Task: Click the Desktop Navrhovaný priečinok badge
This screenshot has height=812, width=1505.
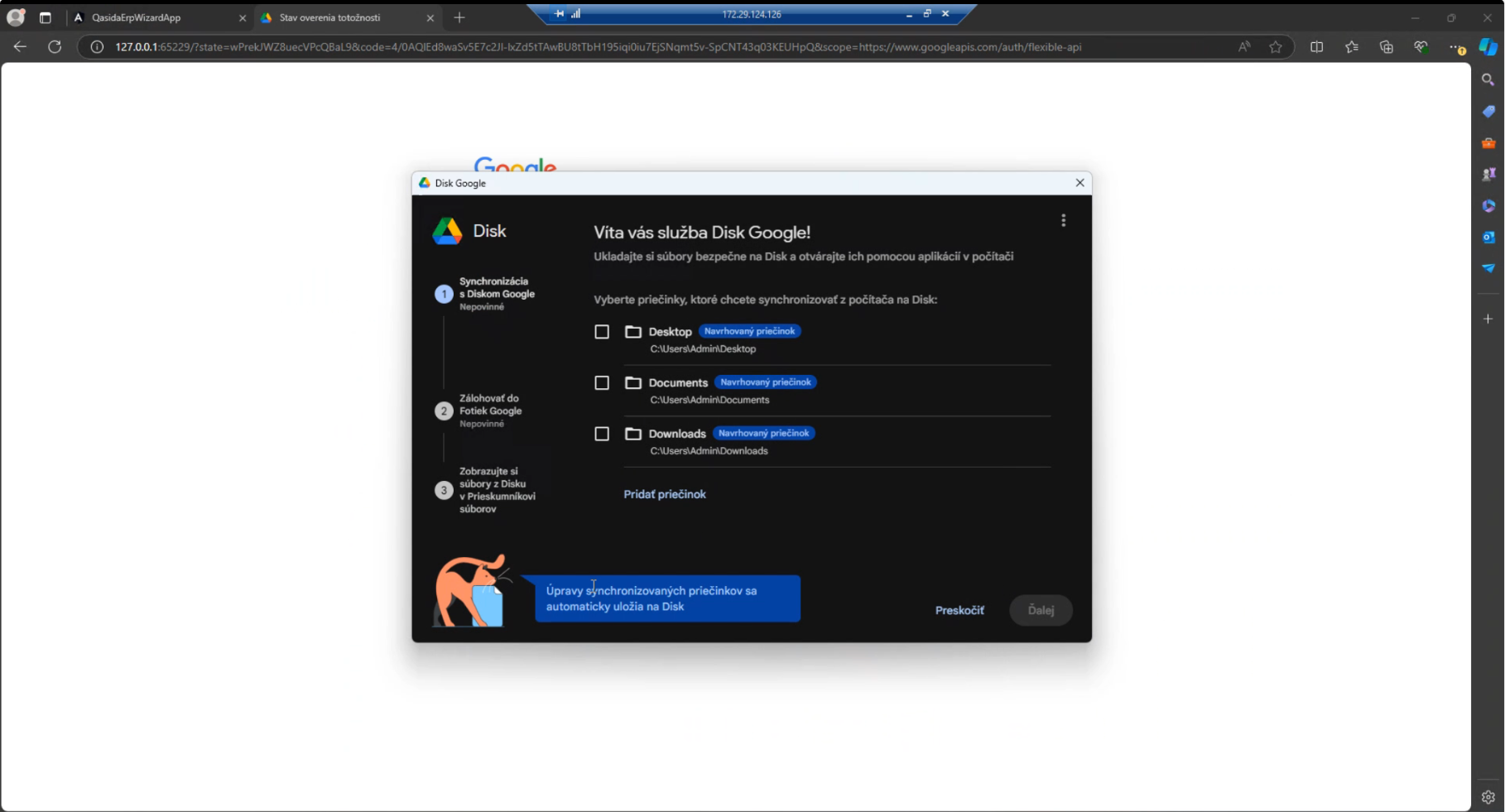Action: coord(749,331)
